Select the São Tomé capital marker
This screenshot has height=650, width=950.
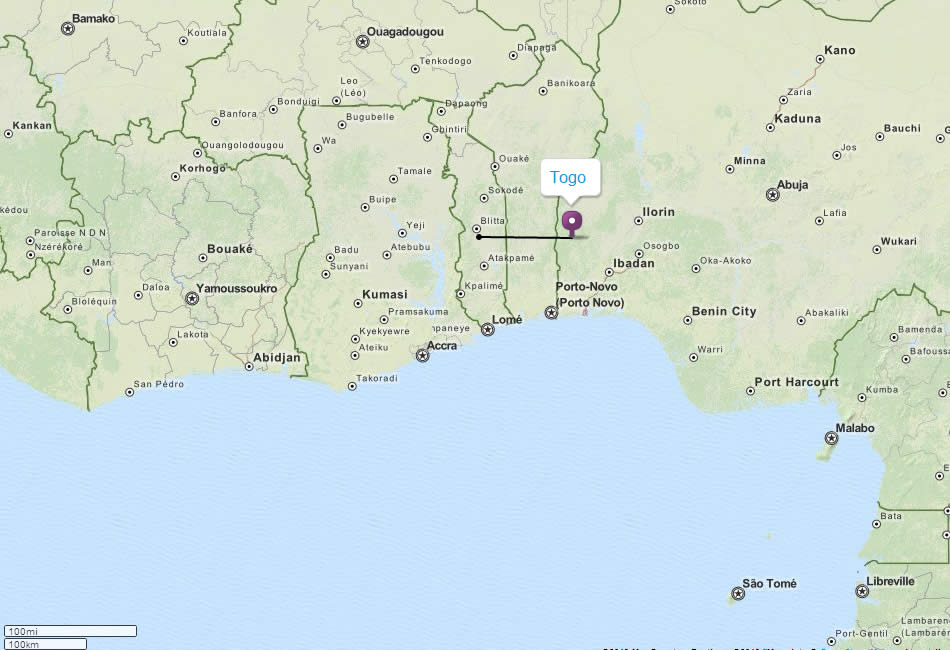tap(738, 594)
